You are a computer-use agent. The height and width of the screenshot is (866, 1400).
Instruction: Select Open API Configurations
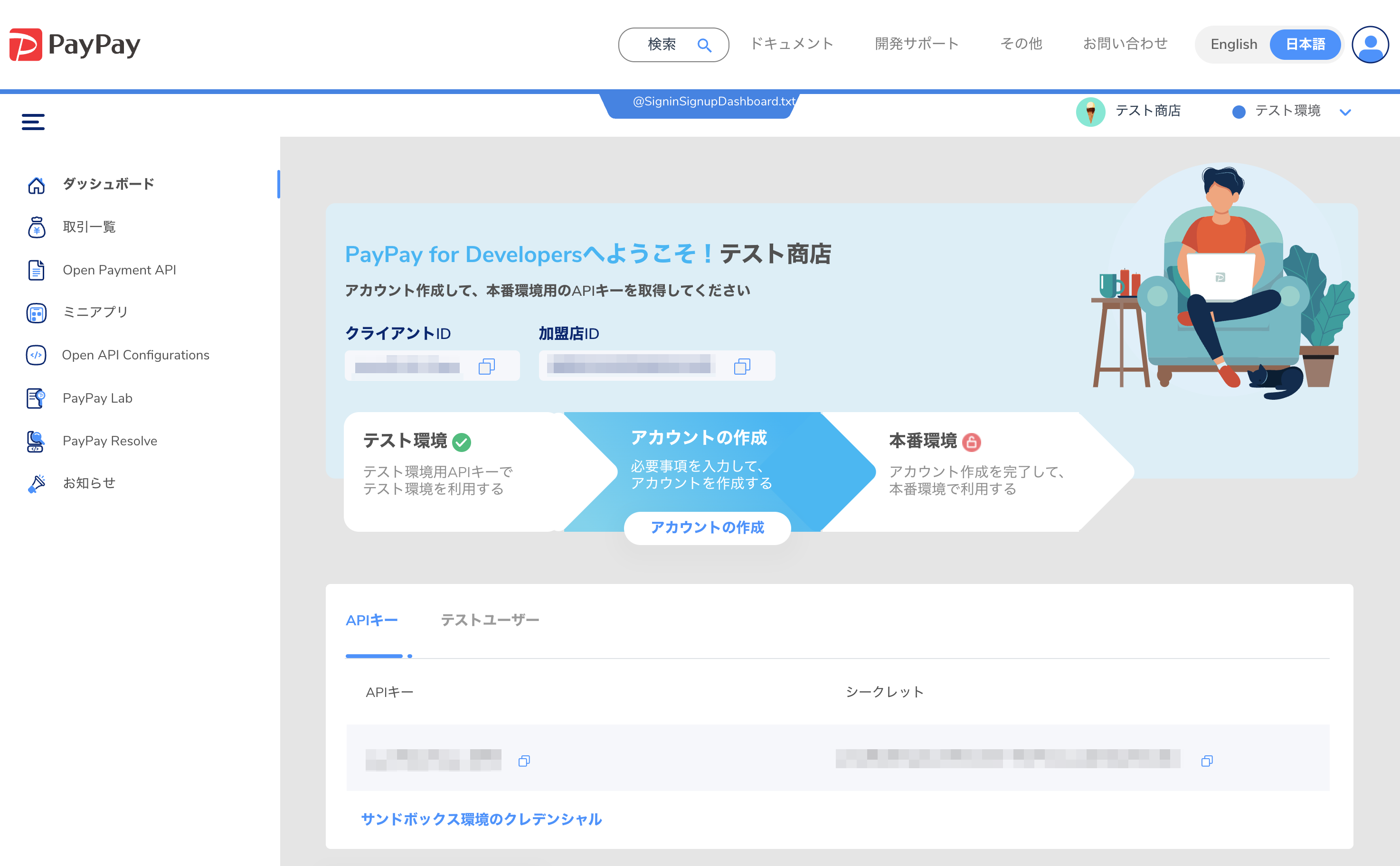coord(135,355)
